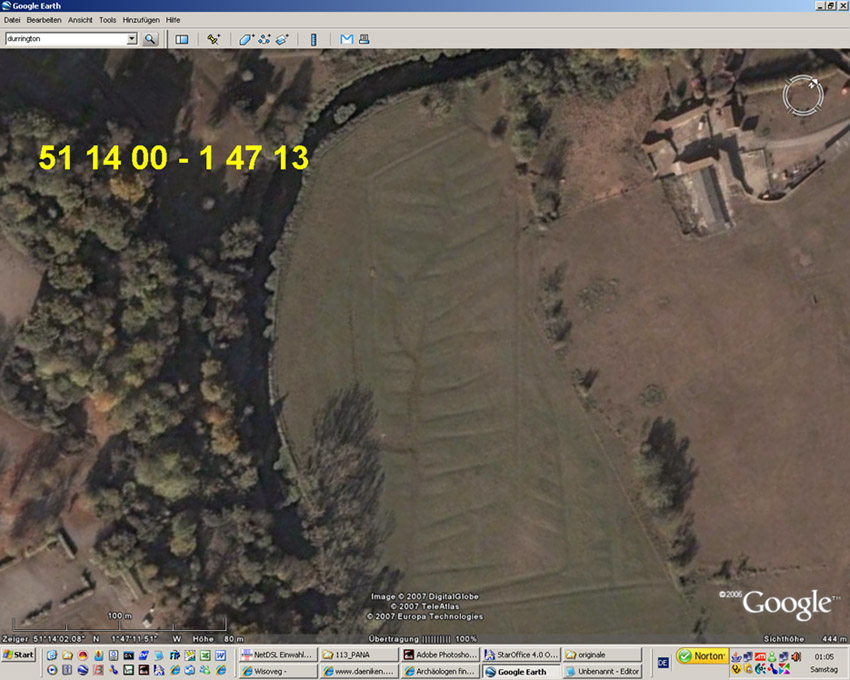Viewport: 850px width, 680px height.
Task: Open the Hinzufügen menu
Action: click(138, 20)
